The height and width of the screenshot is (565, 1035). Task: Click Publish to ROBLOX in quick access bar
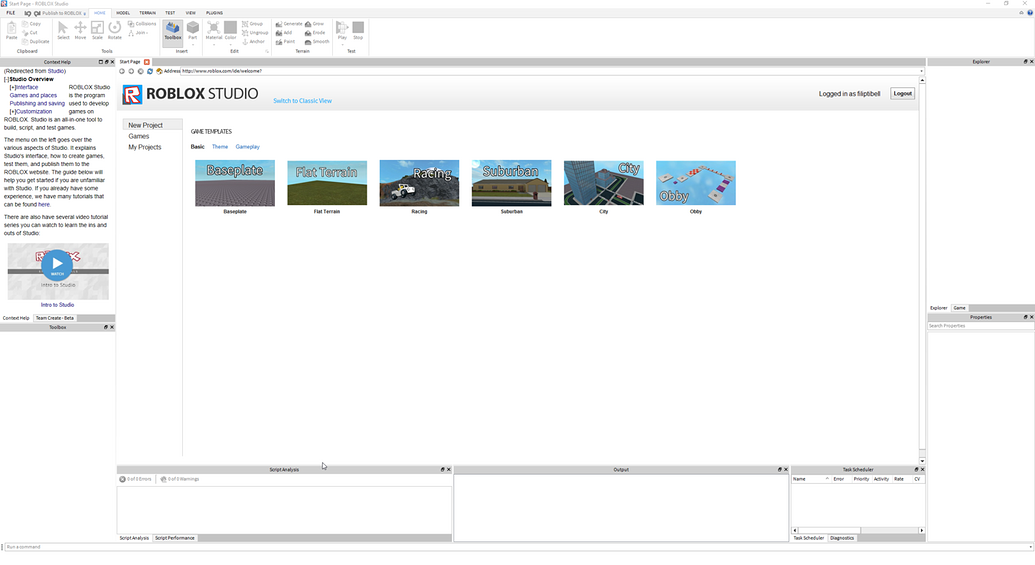click(60, 13)
